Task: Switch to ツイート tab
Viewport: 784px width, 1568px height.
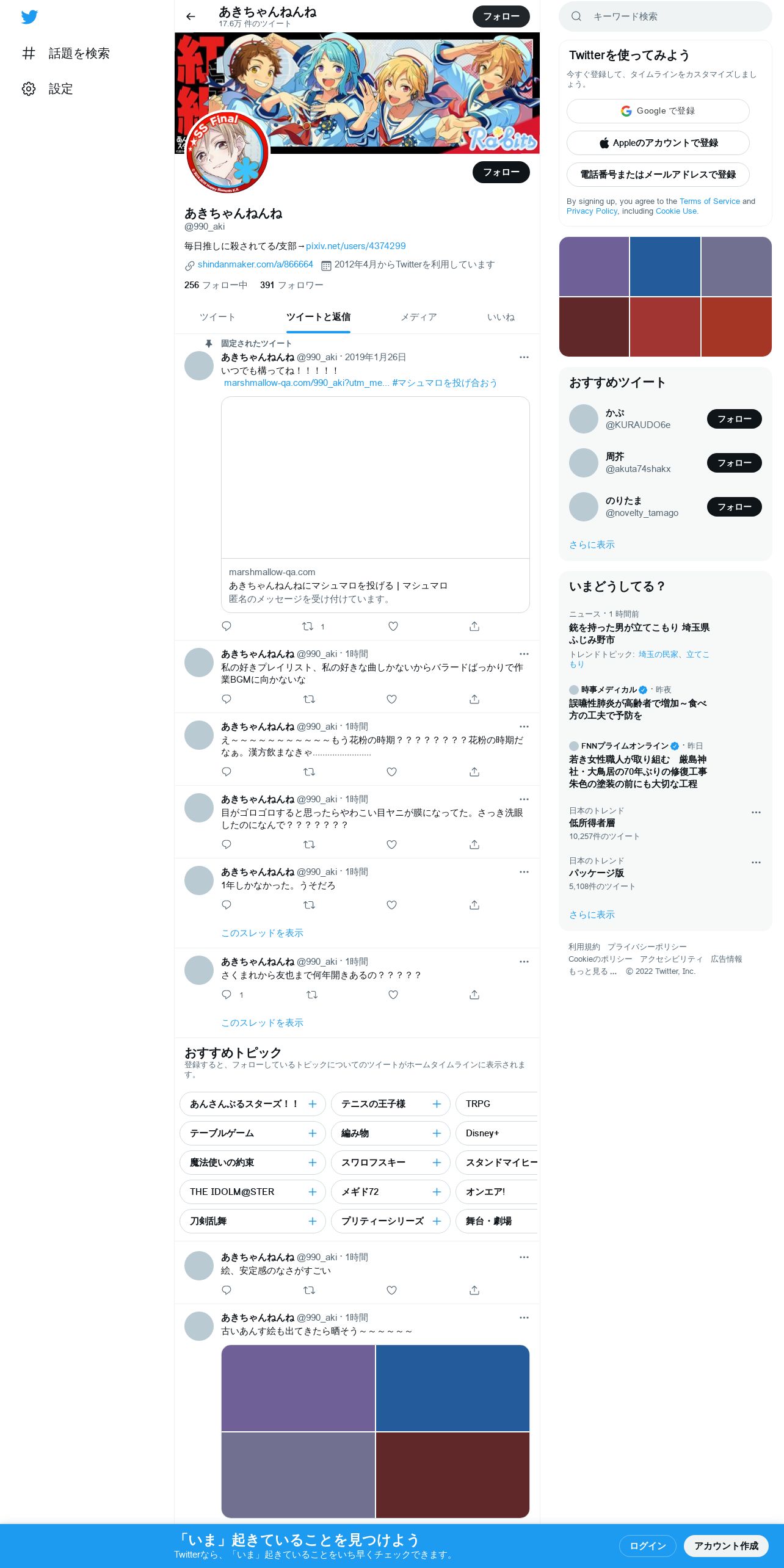Action: pyautogui.click(x=217, y=317)
